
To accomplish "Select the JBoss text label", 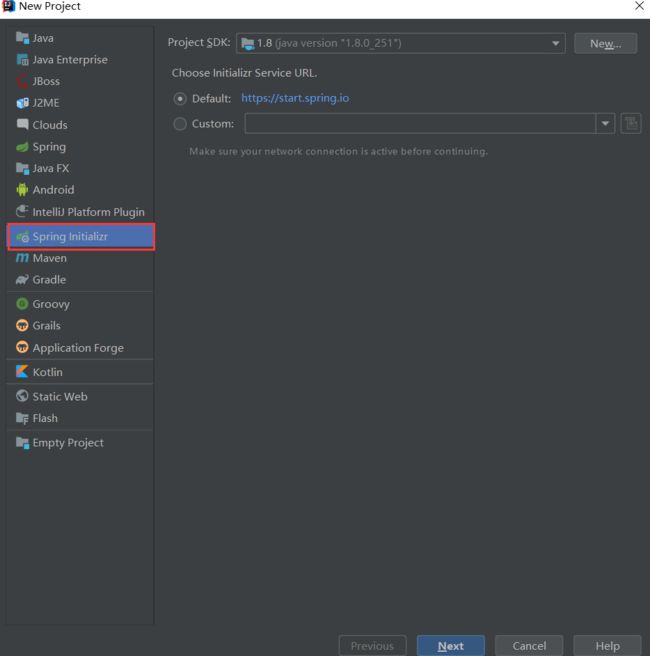I will (46, 81).
